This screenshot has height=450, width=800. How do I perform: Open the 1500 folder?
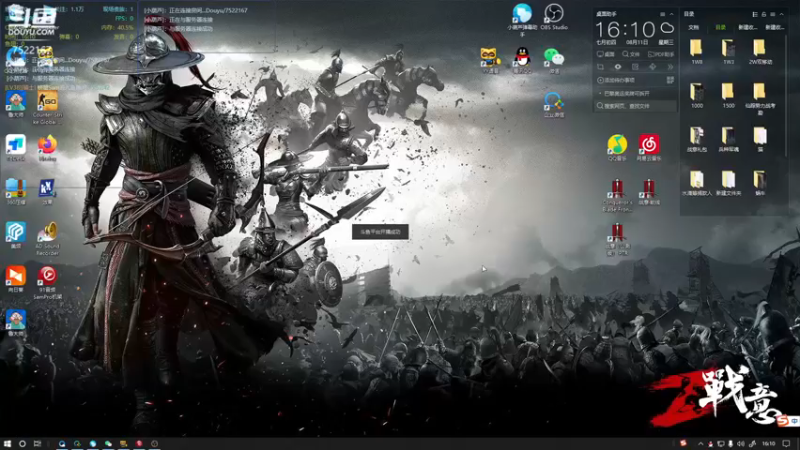[x=728, y=92]
